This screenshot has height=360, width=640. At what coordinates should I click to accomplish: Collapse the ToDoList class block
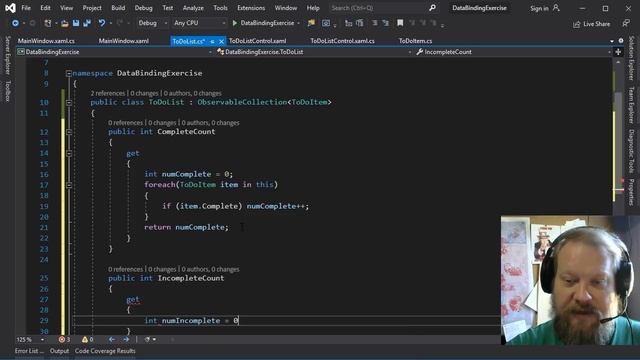pyautogui.click(x=69, y=102)
